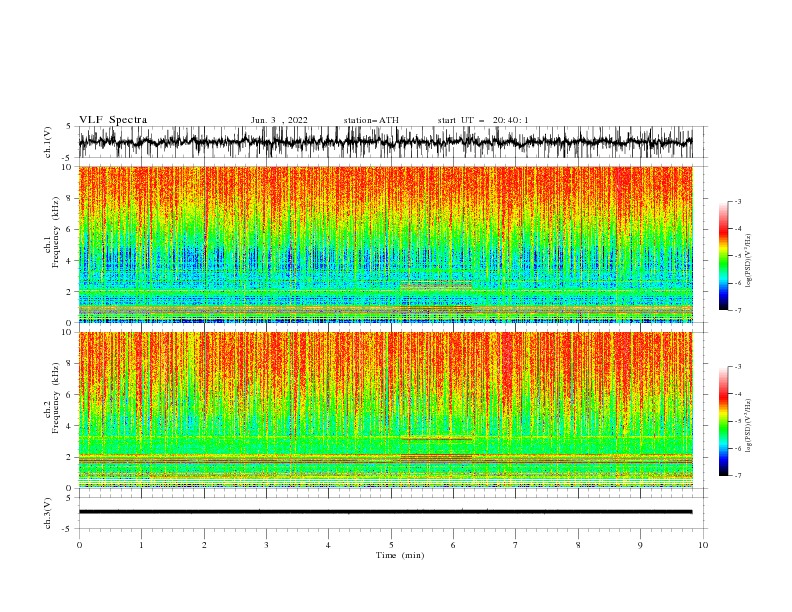
Task: Click time axis tick label "7"
Action: [x=516, y=545]
